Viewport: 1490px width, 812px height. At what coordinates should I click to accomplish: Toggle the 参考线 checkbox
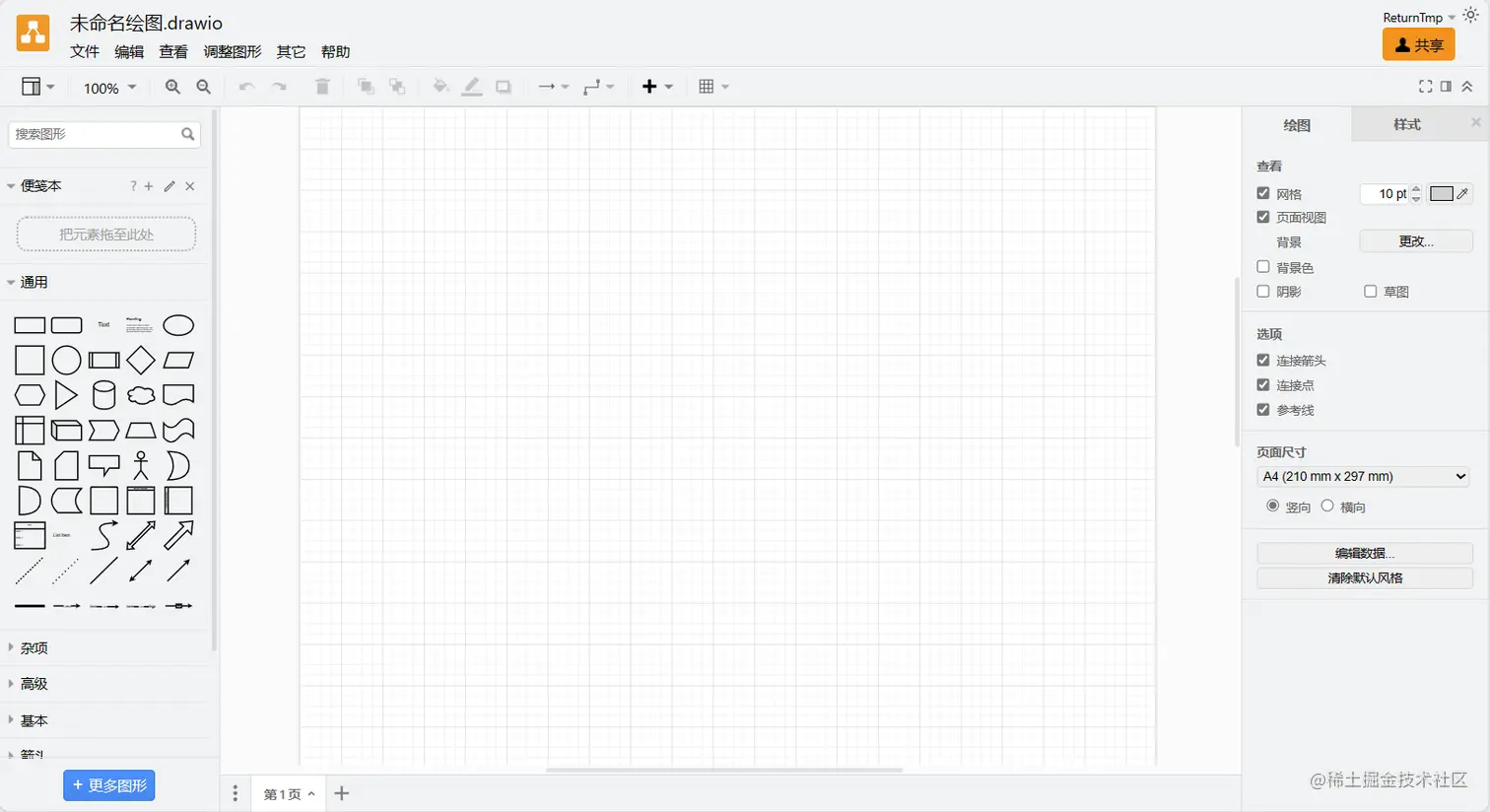pyautogui.click(x=1263, y=409)
